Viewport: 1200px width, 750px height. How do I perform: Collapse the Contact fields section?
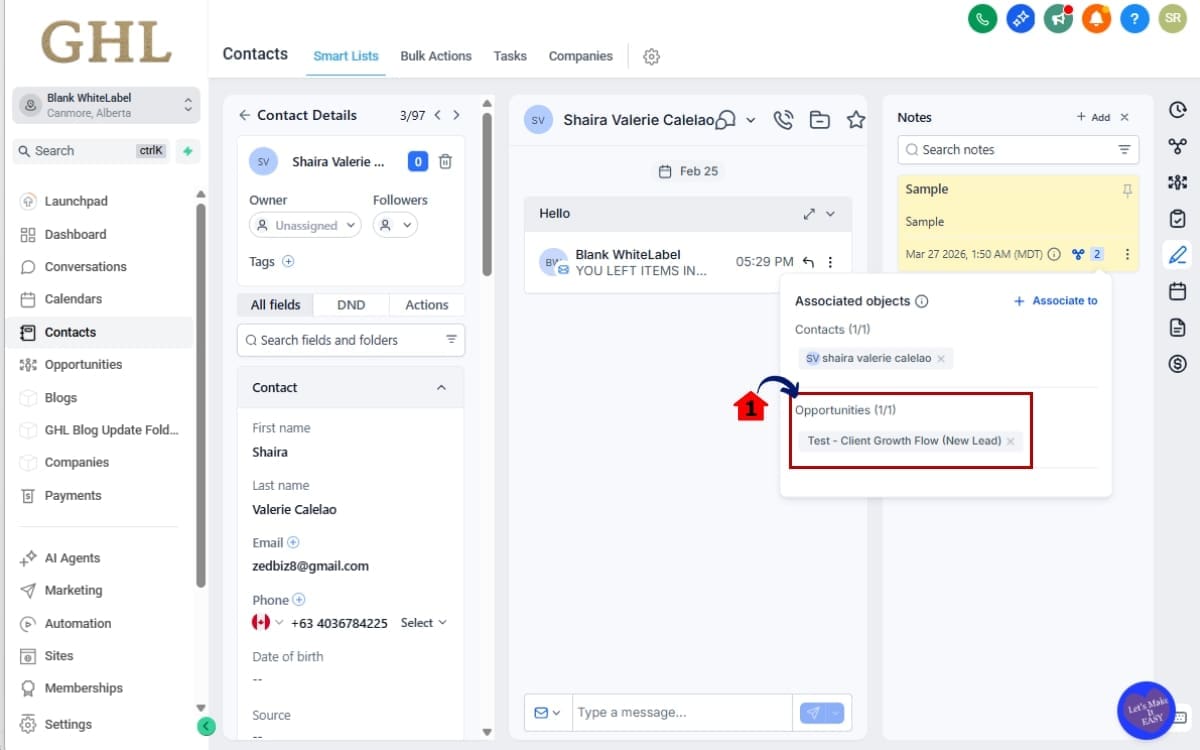[x=441, y=388]
